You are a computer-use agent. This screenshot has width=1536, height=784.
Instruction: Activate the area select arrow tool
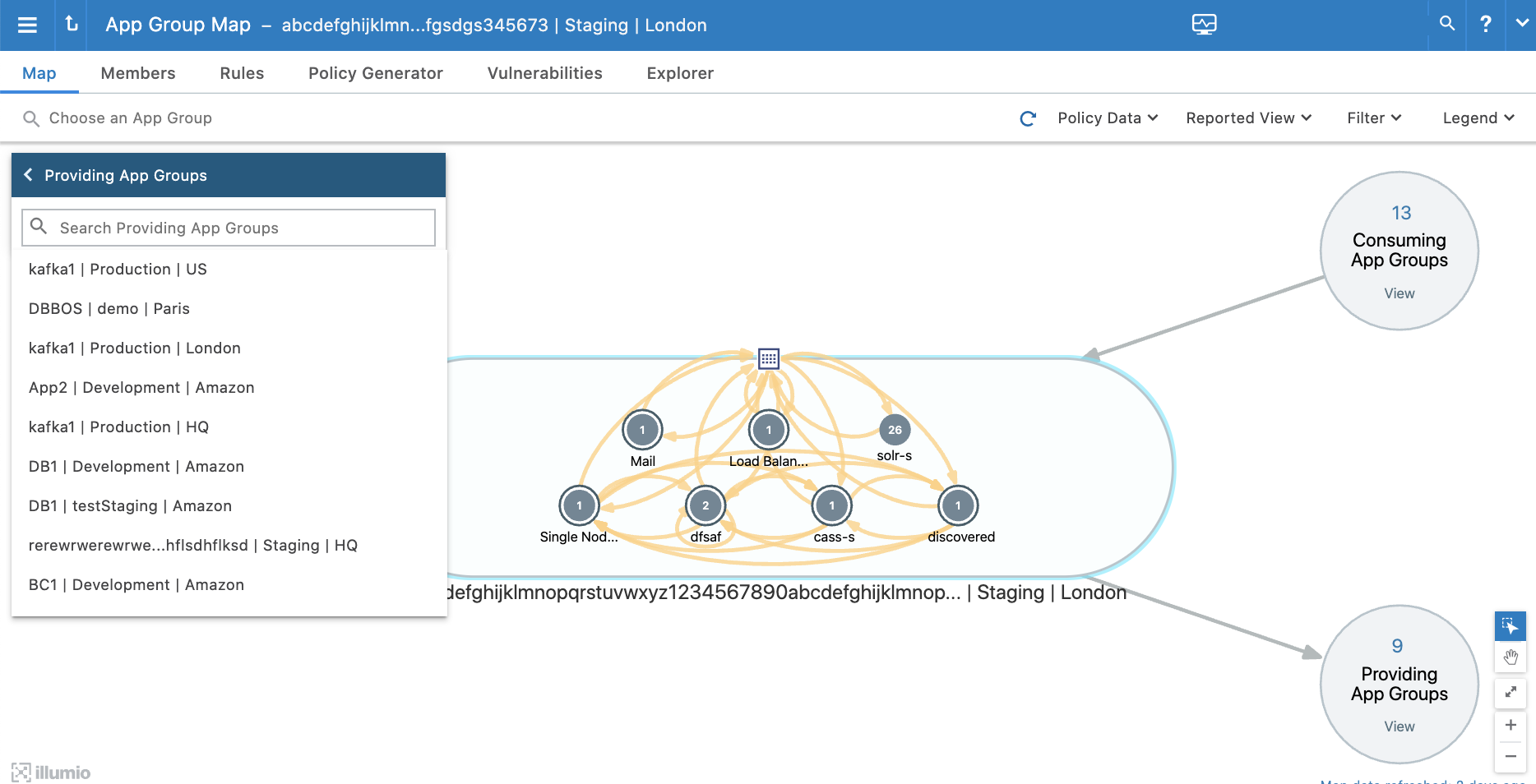(x=1511, y=625)
